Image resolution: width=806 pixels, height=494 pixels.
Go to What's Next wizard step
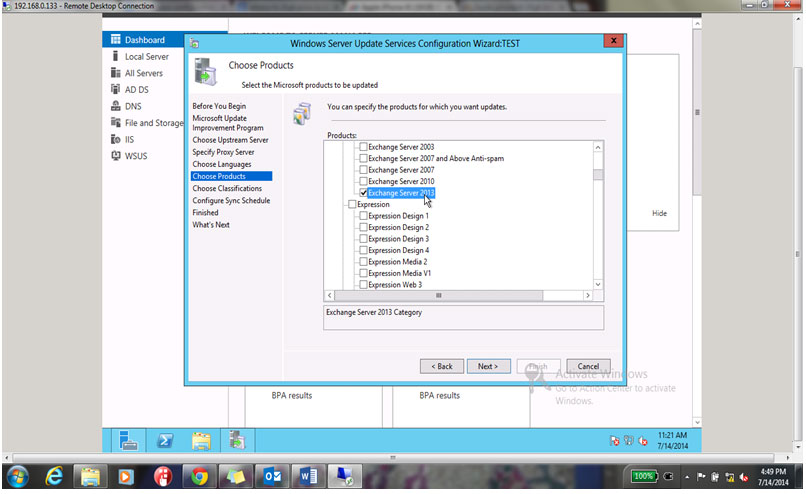[211, 225]
